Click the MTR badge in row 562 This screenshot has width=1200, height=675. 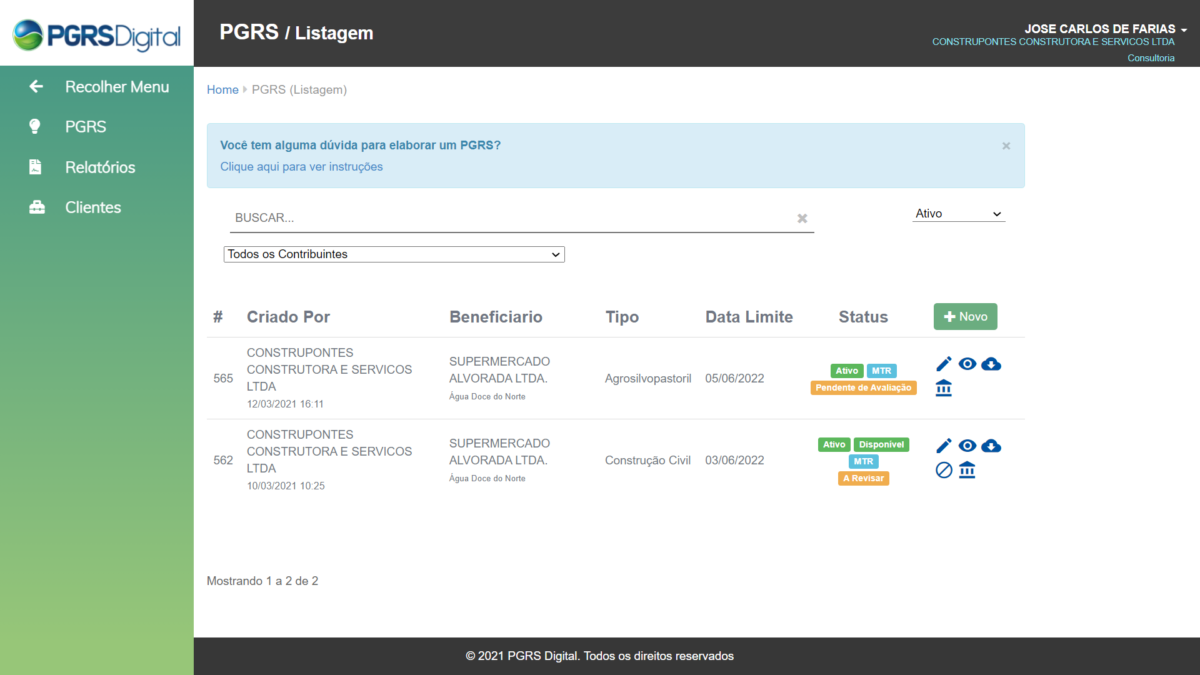pos(864,462)
